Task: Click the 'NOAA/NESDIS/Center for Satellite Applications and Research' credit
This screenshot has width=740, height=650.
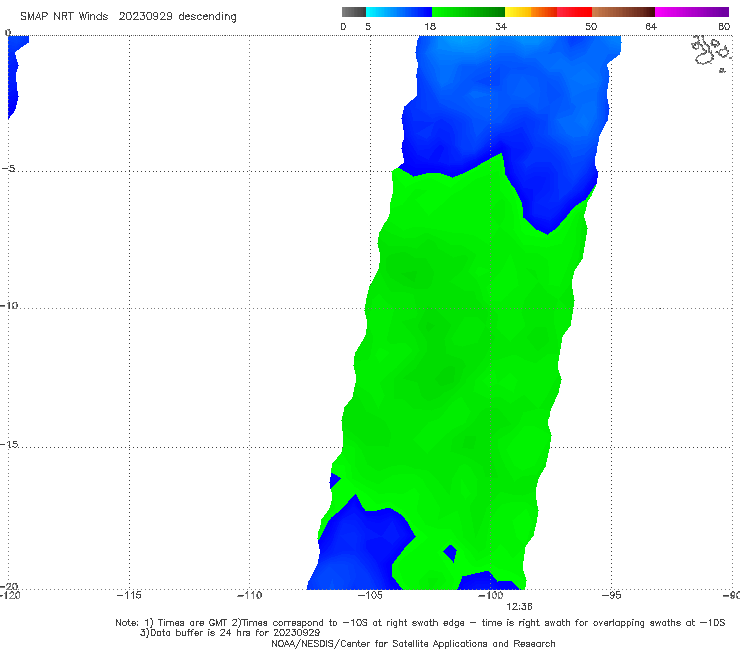Action: 413,644
